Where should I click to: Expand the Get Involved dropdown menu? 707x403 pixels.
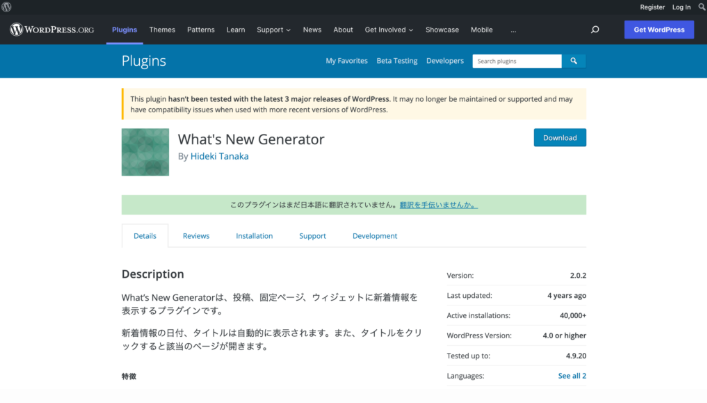pyautogui.click(x=389, y=30)
